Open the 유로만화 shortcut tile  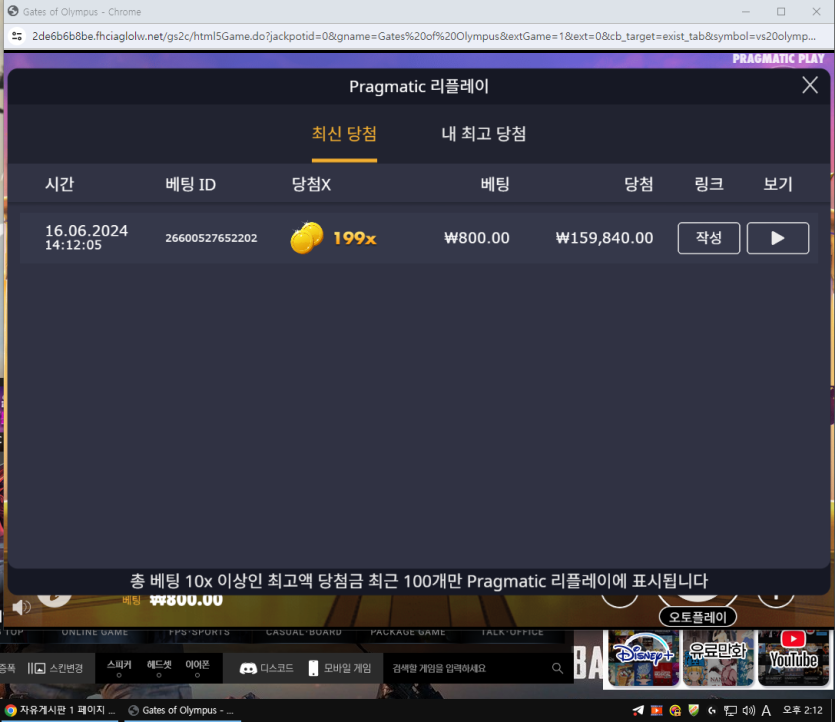(x=717, y=658)
